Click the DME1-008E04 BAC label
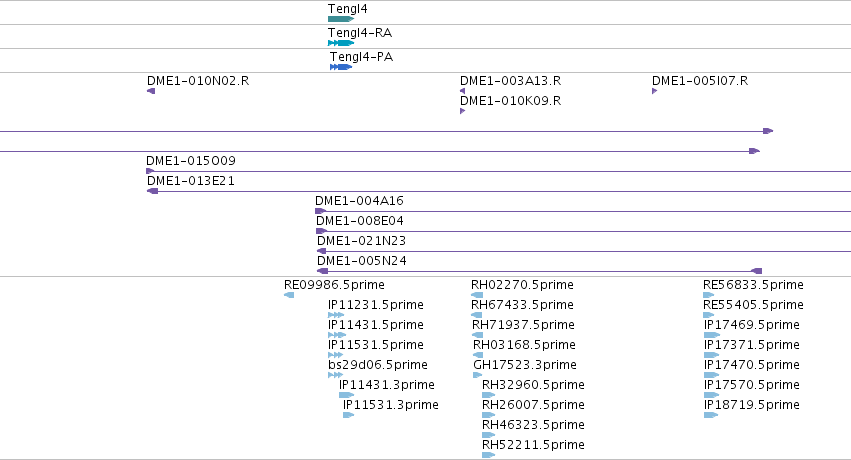 click(360, 221)
